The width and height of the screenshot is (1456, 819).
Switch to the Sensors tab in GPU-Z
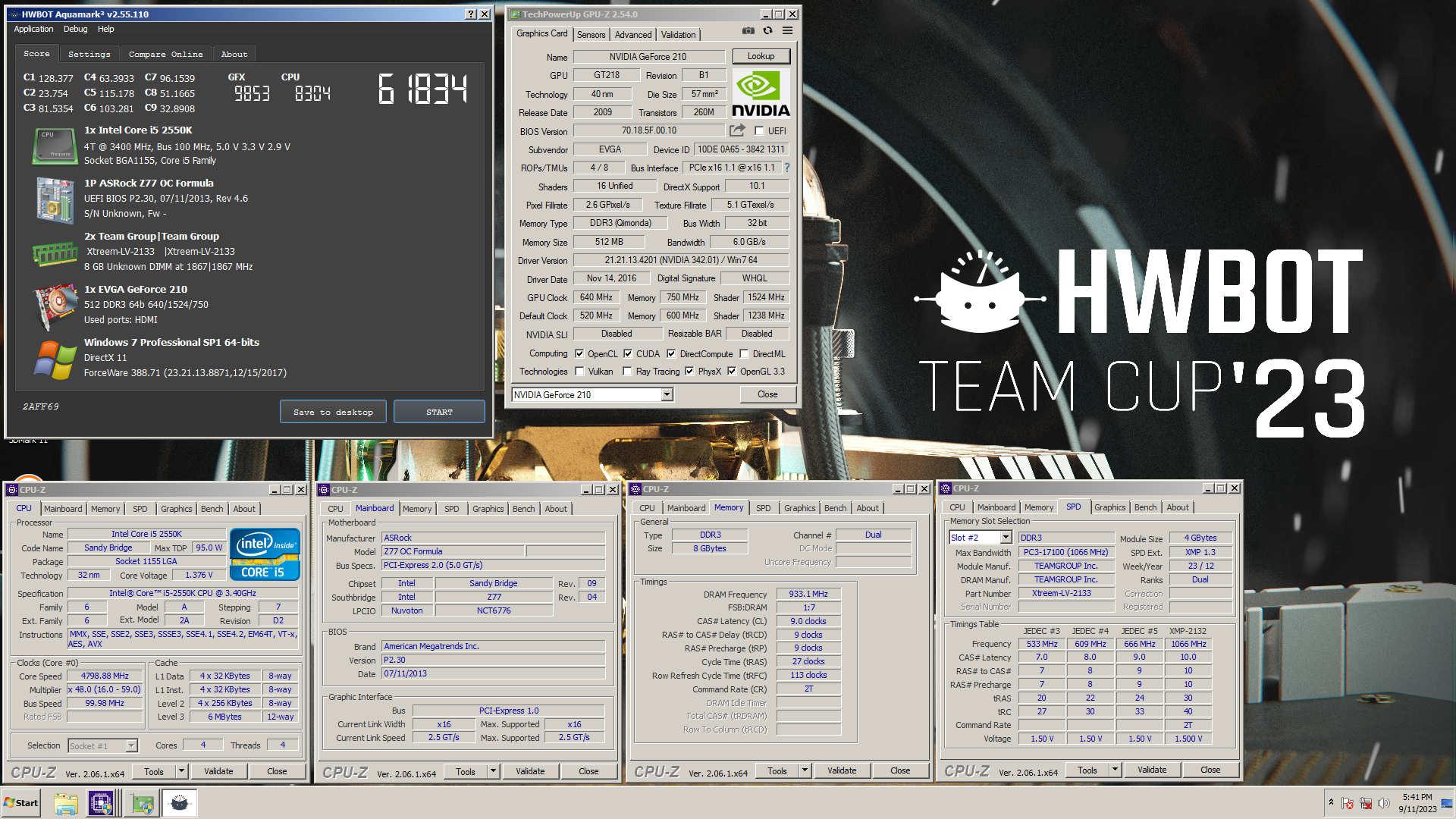[x=591, y=34]
